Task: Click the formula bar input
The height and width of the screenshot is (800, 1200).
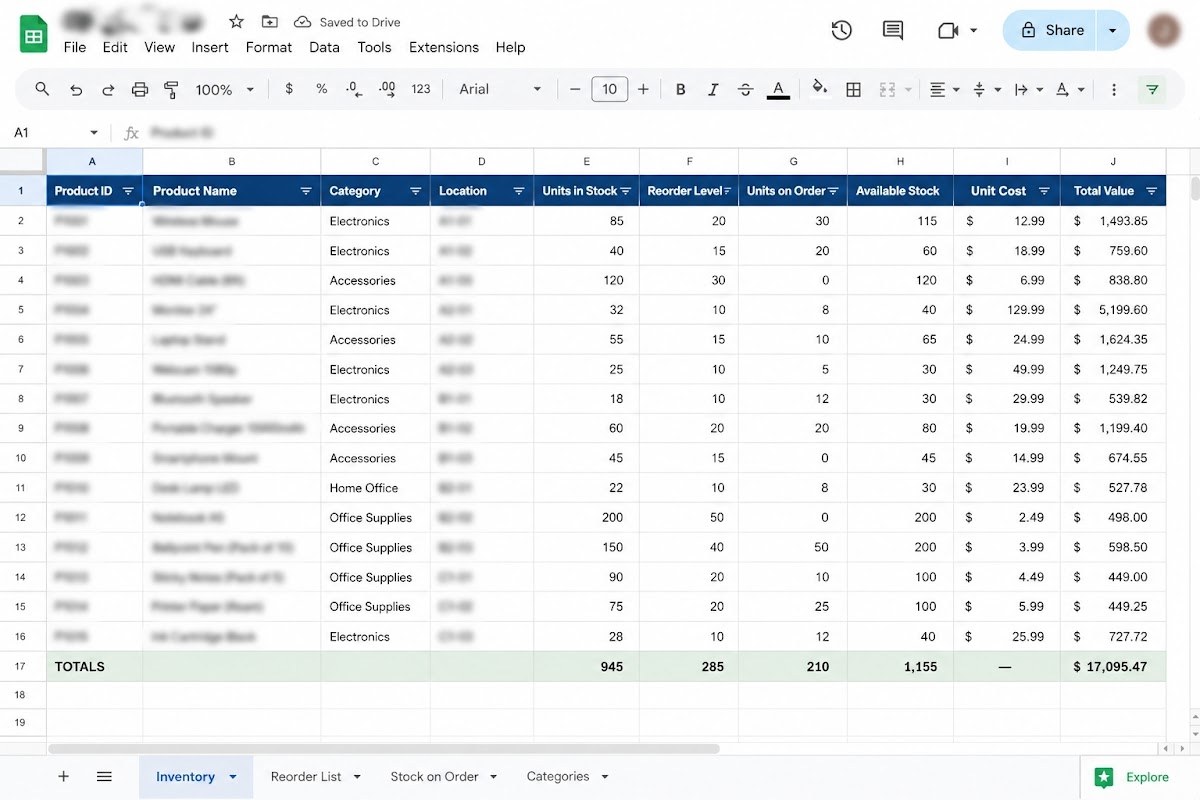Action: pos(660,132)
